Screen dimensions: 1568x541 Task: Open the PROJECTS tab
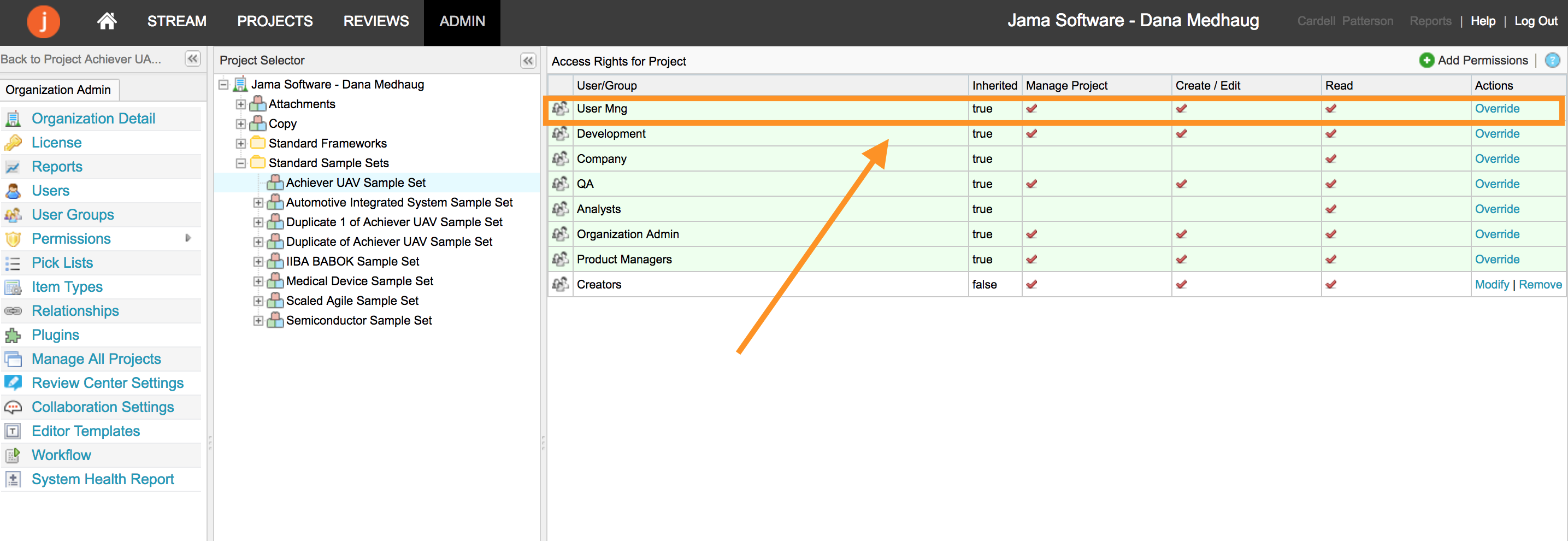point(274,21)
